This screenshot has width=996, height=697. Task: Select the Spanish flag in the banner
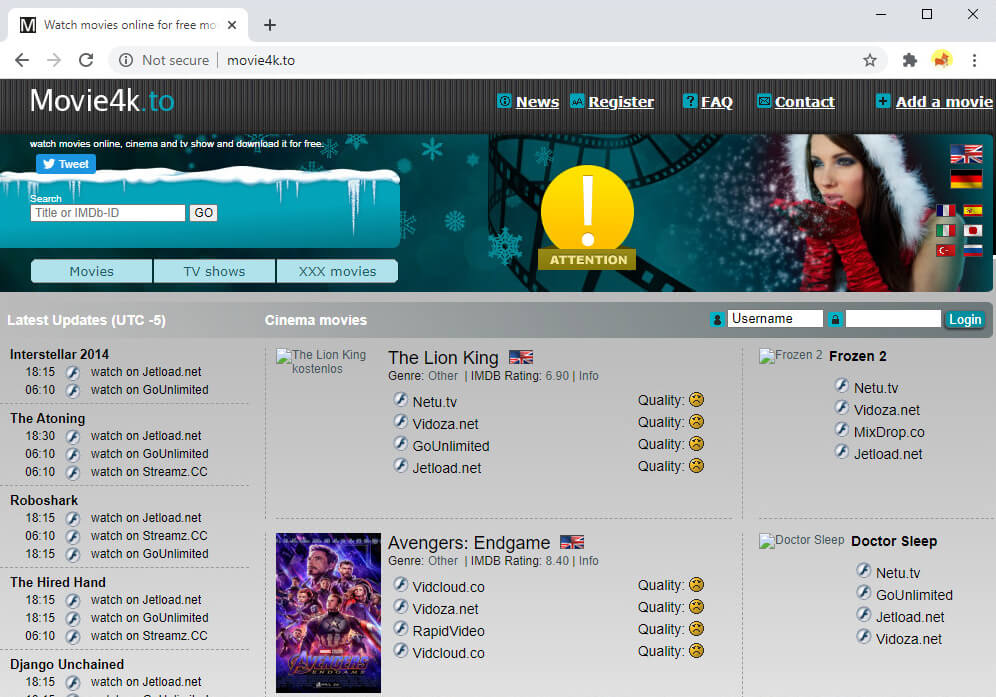[972, 210]
